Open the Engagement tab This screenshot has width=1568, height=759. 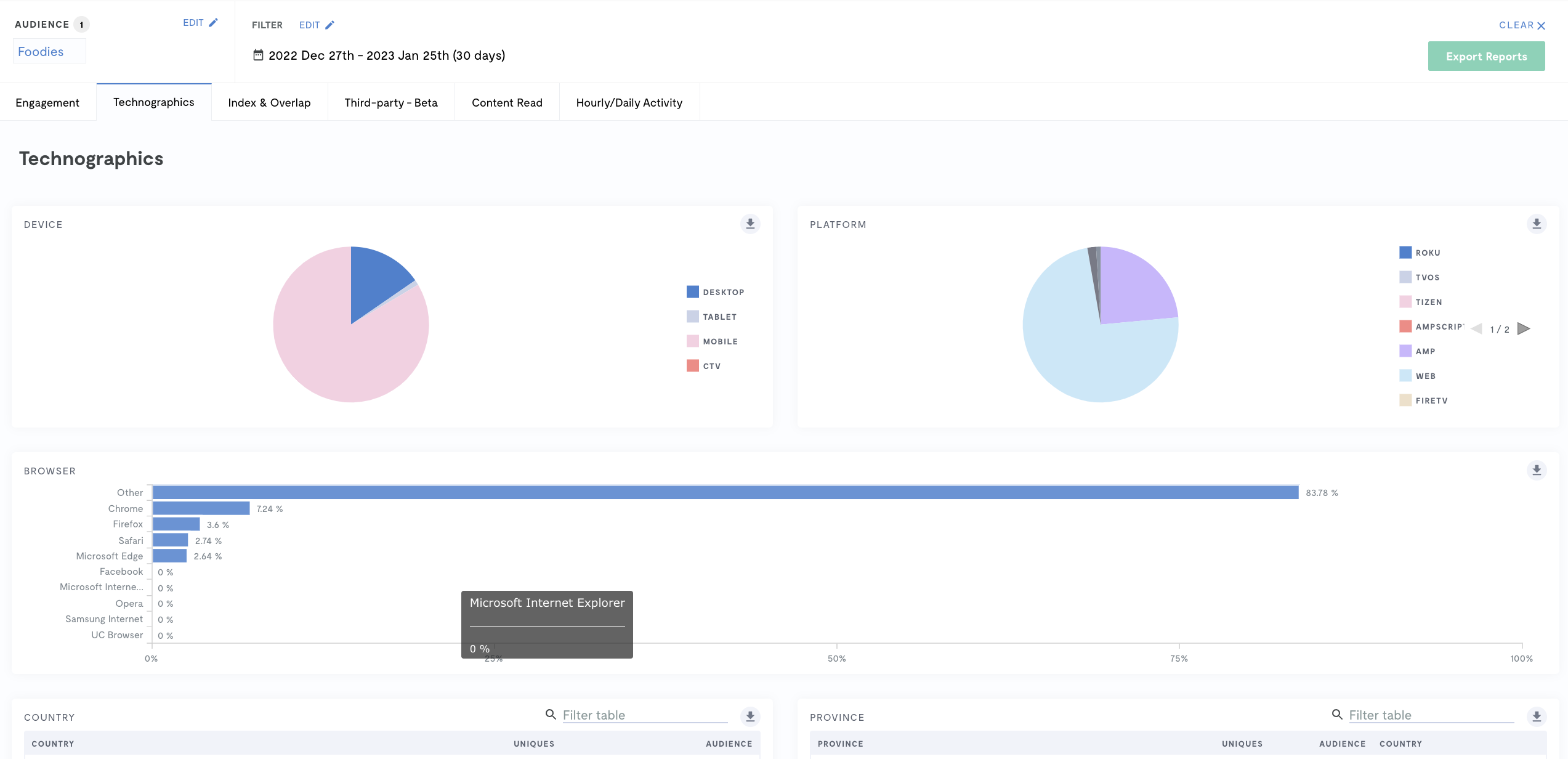pyautogui.click(x=47, y=102)
